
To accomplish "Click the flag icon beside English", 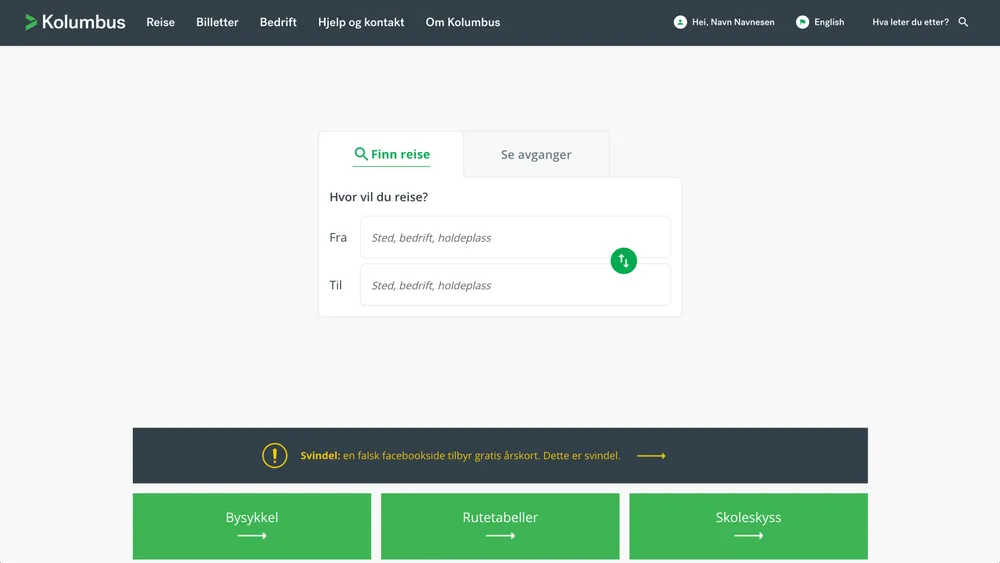I will (802, 22).
